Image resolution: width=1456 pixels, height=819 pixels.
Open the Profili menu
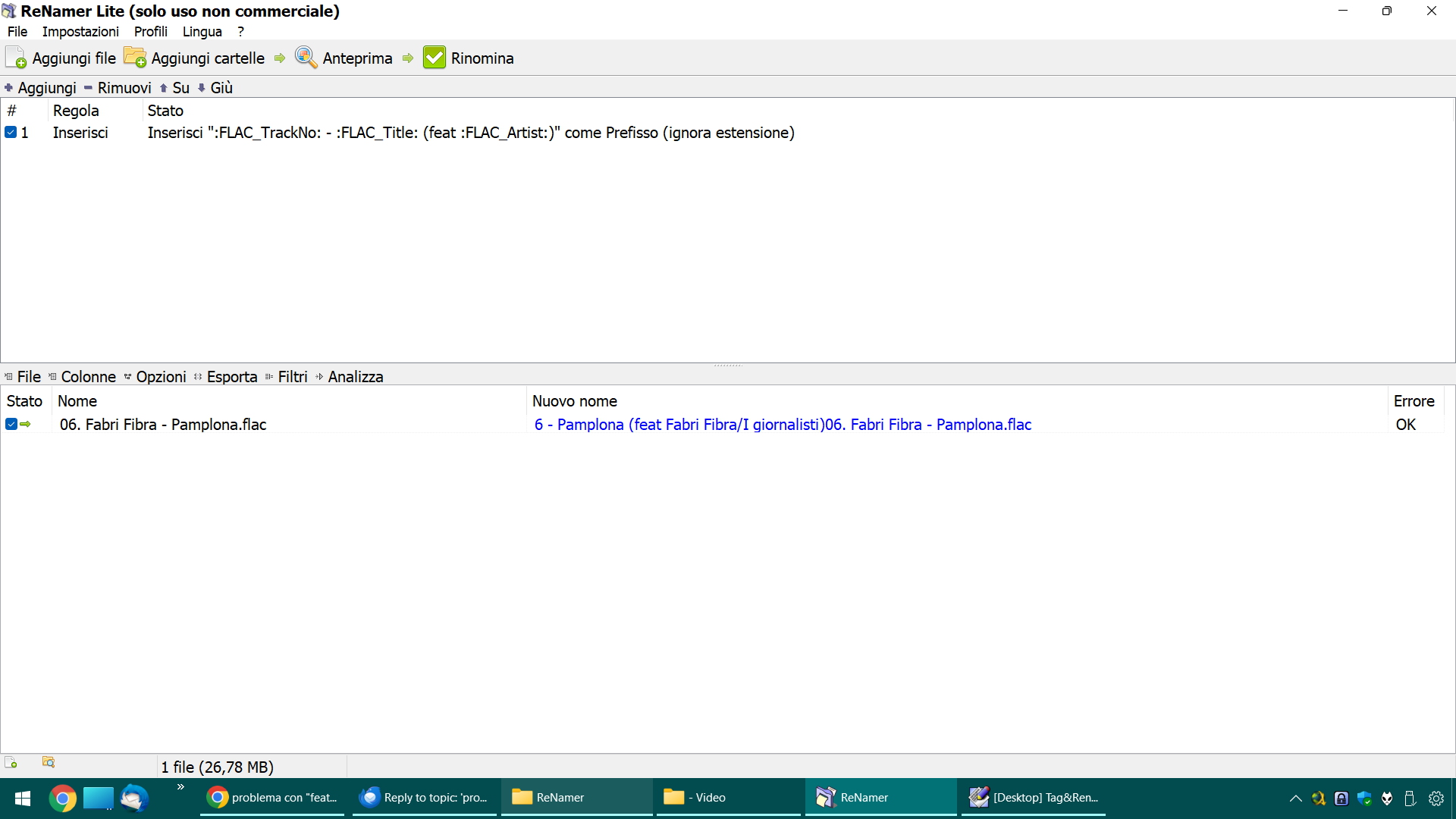click(x=150, y=32)
